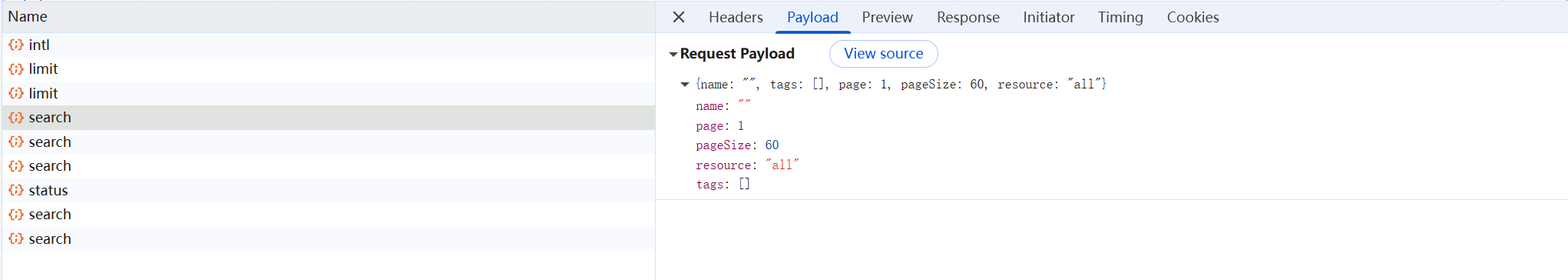Select the resource: "all" payload entry
The height and width of the screenshot is (280, 1568).
(747, 165)
